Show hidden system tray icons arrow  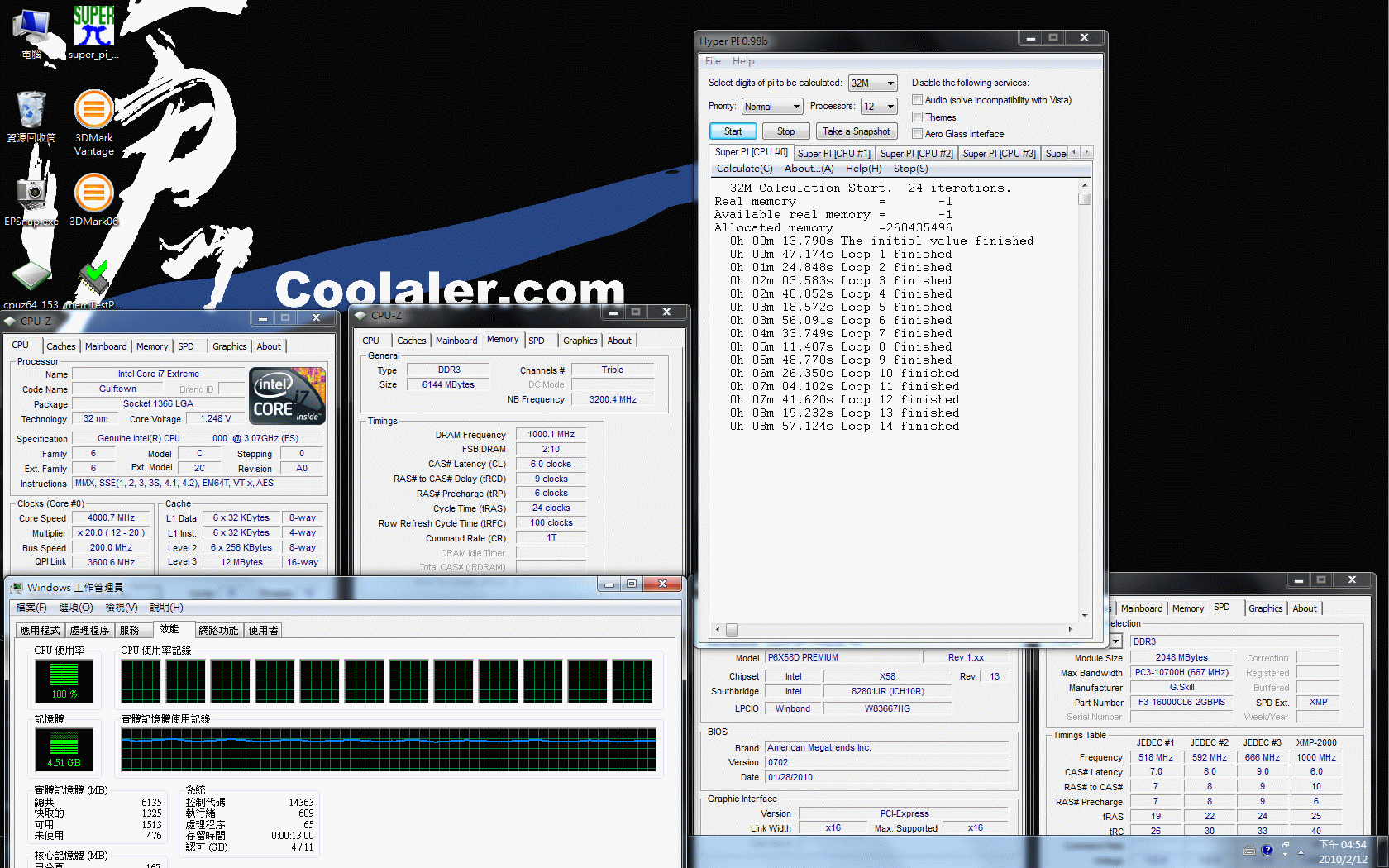pyautogui.click(x=1301, y=851)
